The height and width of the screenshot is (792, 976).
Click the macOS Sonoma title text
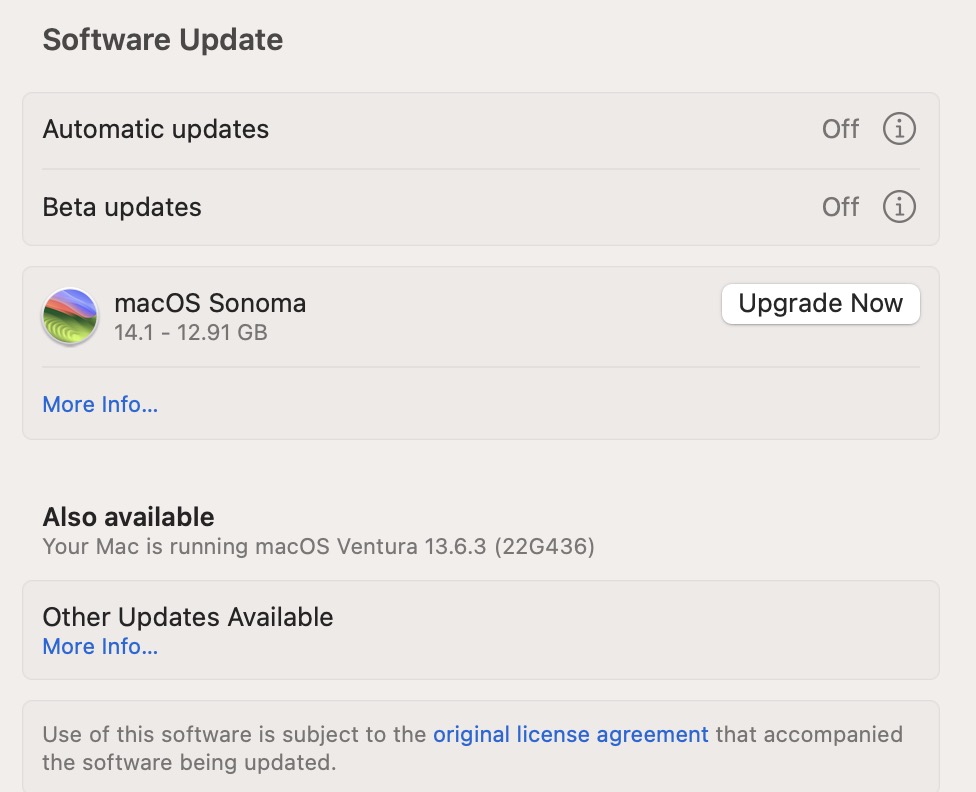point(210,303)
